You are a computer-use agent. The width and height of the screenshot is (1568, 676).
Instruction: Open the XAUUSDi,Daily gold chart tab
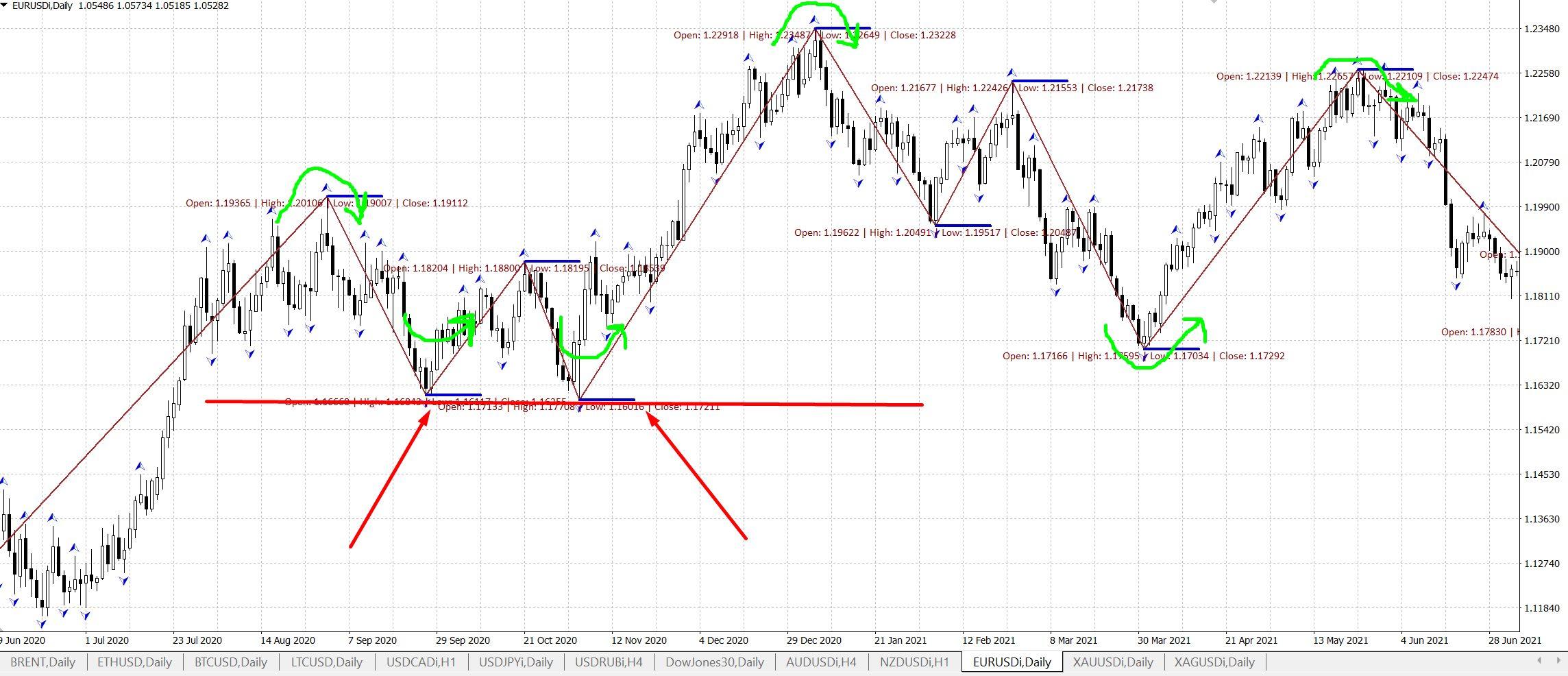(x=1113, y=662)
